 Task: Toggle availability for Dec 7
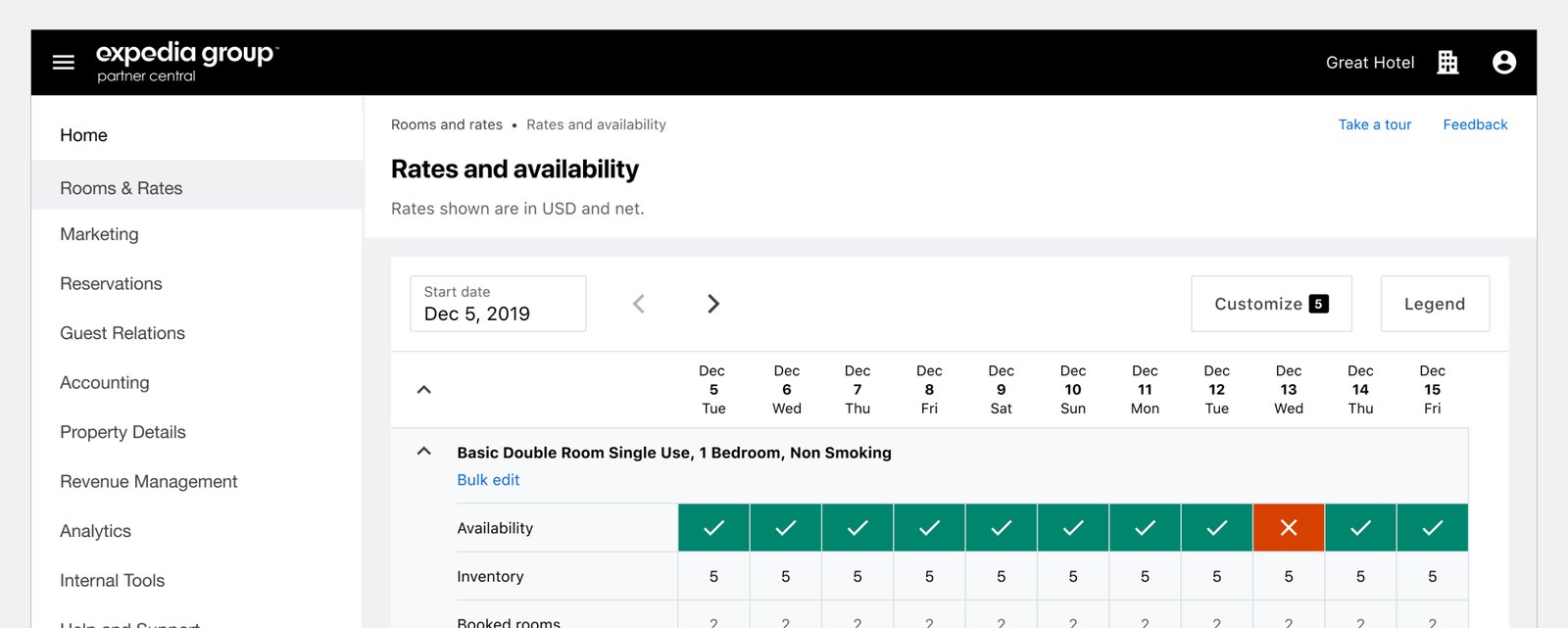[x=857, y=528]
